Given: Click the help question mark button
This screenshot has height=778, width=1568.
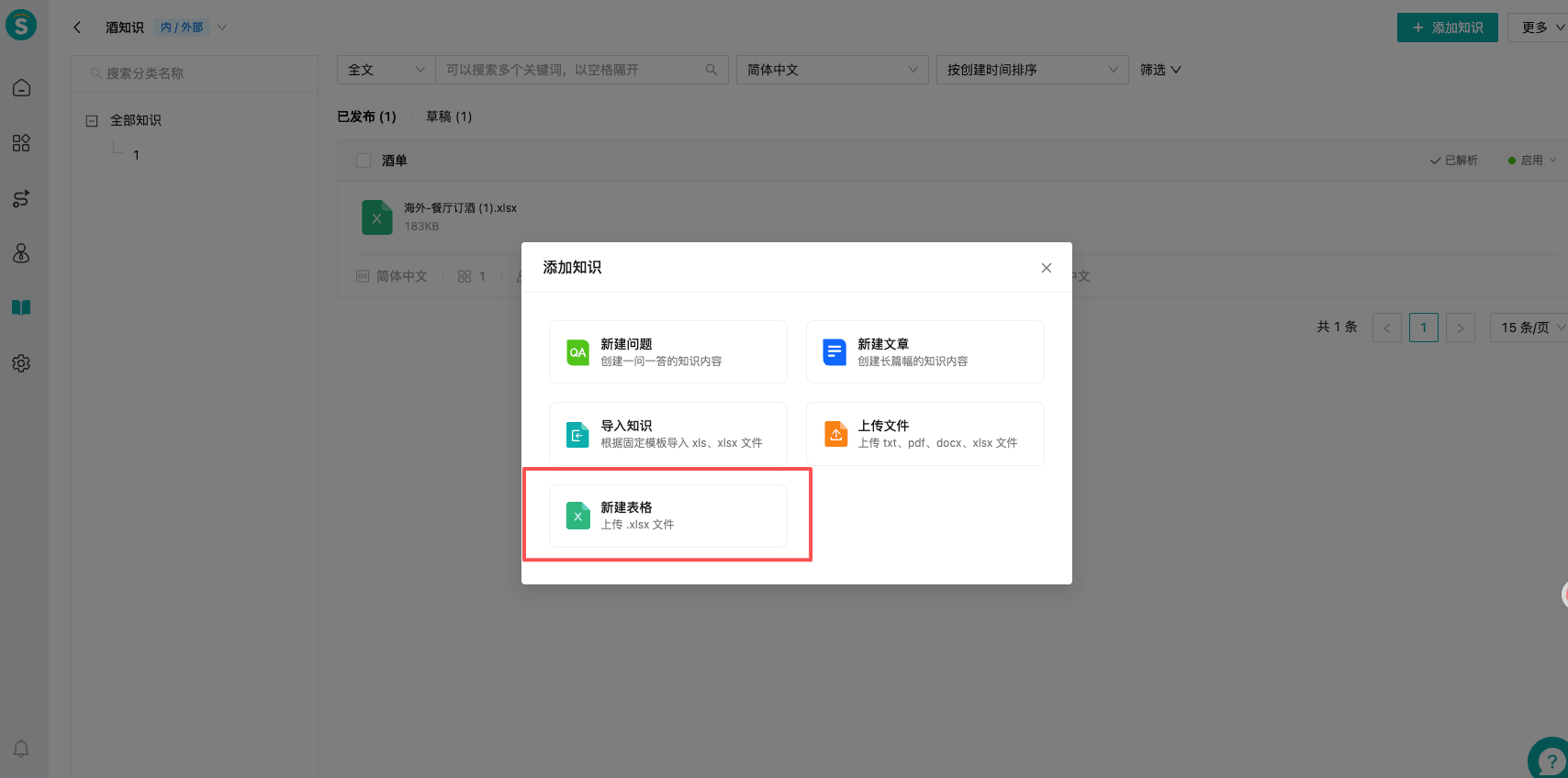Looking at the screenshot, I should tap(1551, 760).
